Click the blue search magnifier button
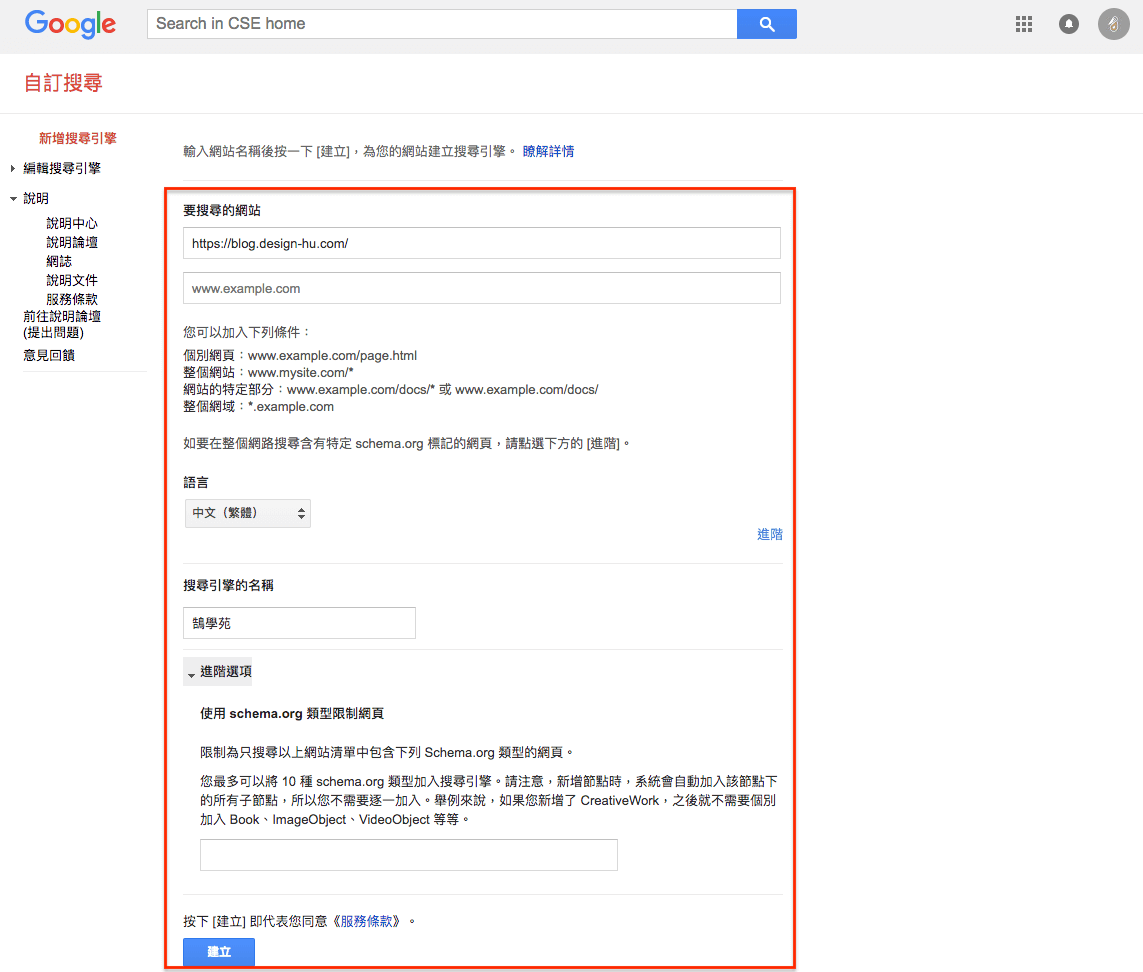The width and height of the screenshot is (1143, 972). [766, 24]
